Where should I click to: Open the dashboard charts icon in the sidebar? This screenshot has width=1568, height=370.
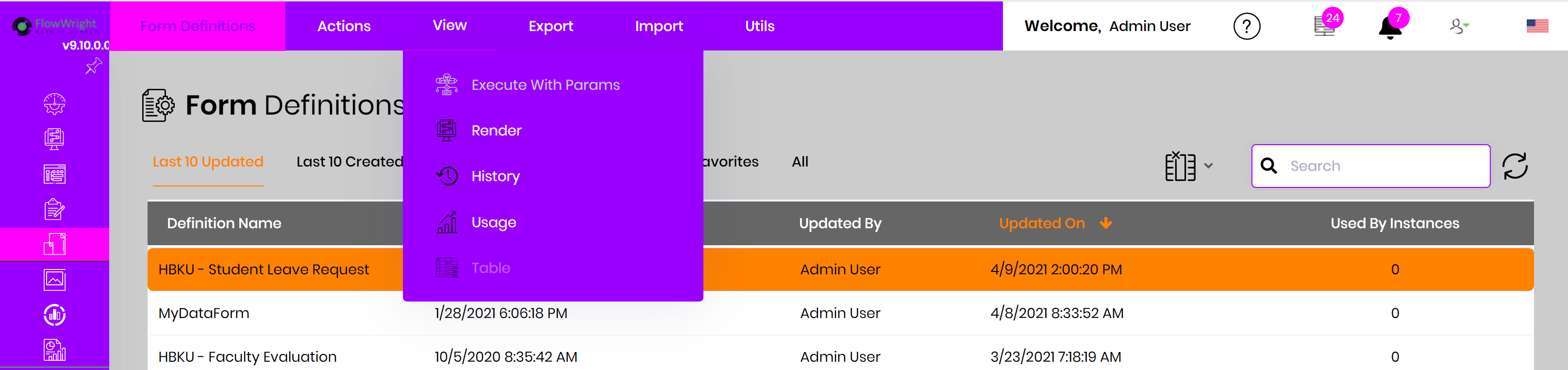53,315
